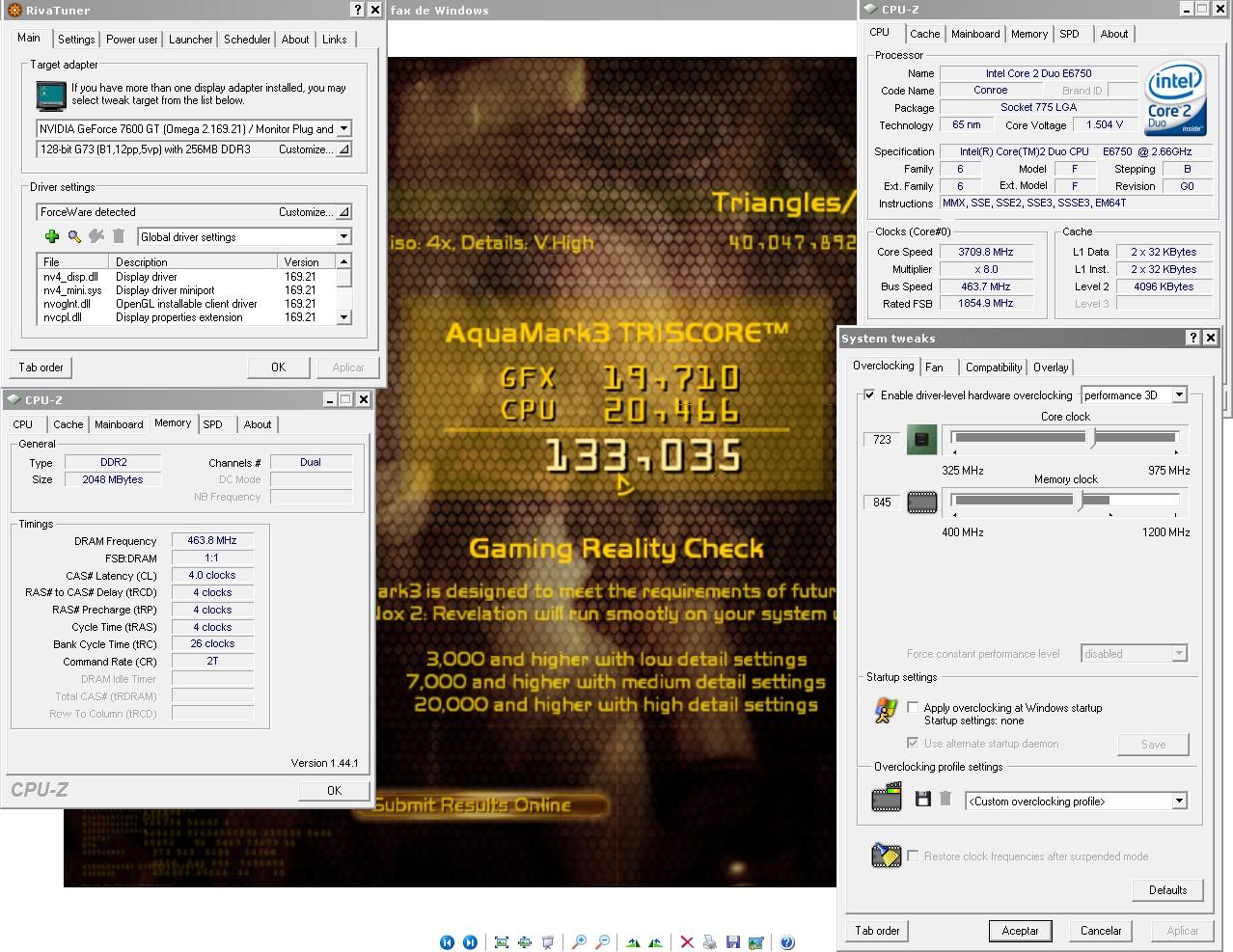Click the Memory clock slider handle
The image size is (1233, 952).
[1082, 500]
